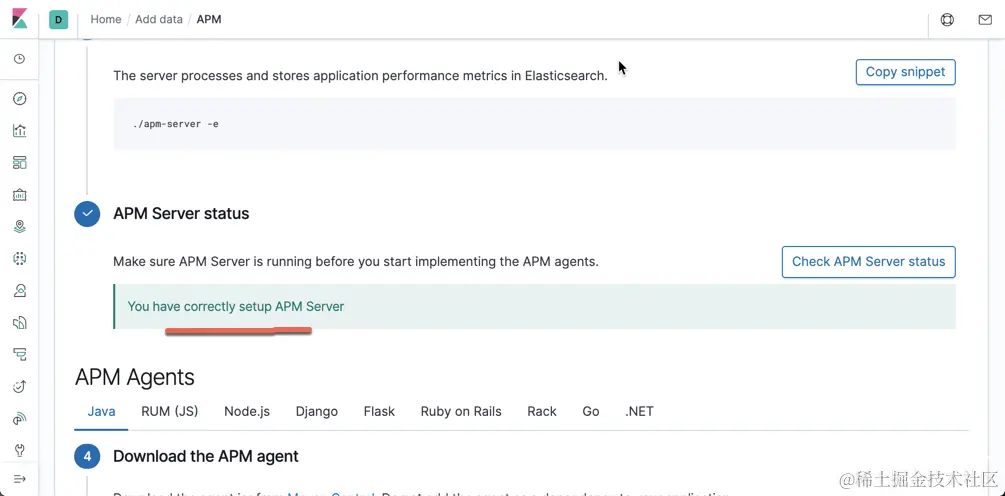The height and width of the screenshot is (496, 1005).
Task: Open Logs from the sidebar
Action: click(19, 322)
